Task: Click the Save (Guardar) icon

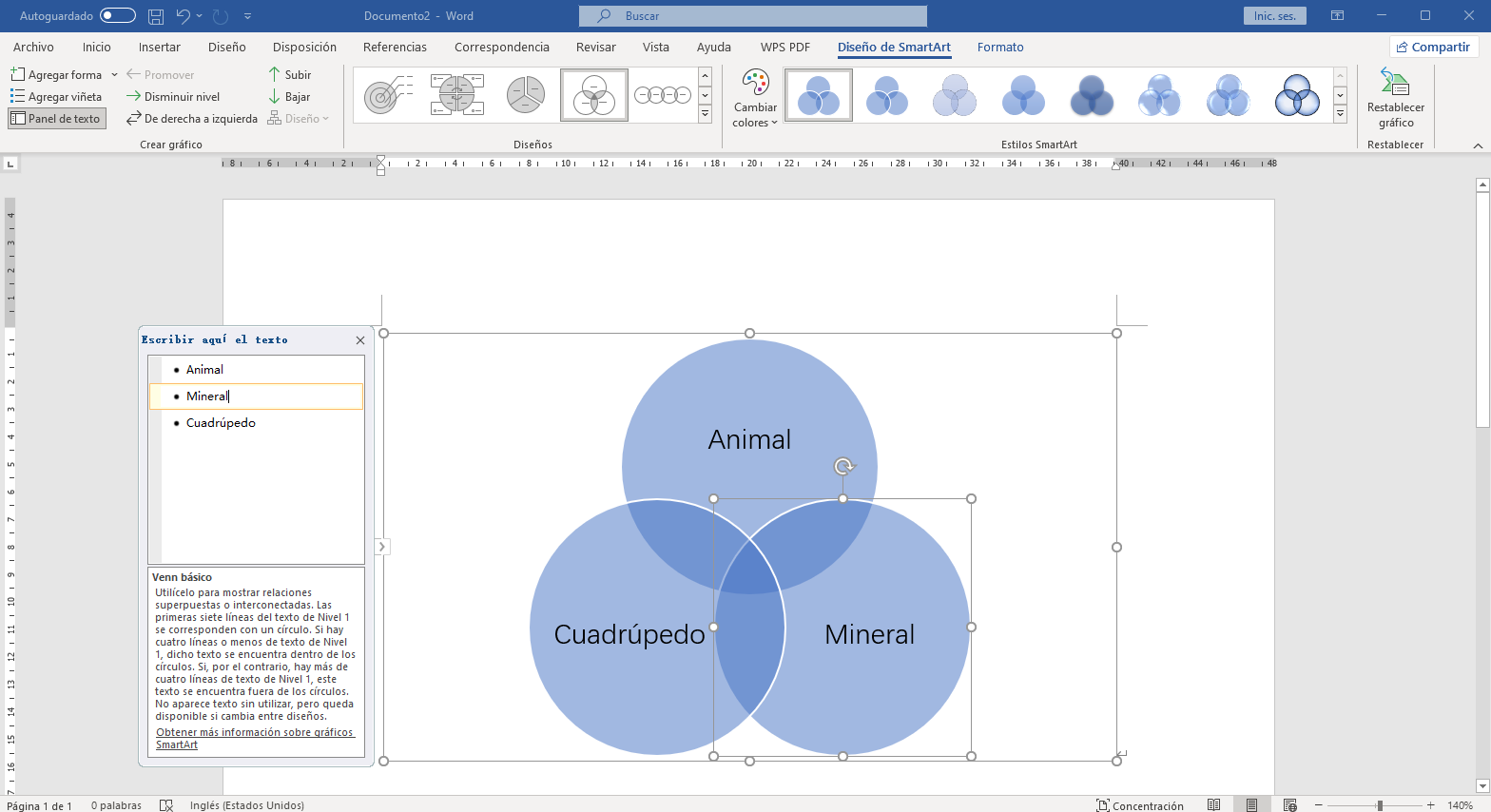Action: (156, 15)
